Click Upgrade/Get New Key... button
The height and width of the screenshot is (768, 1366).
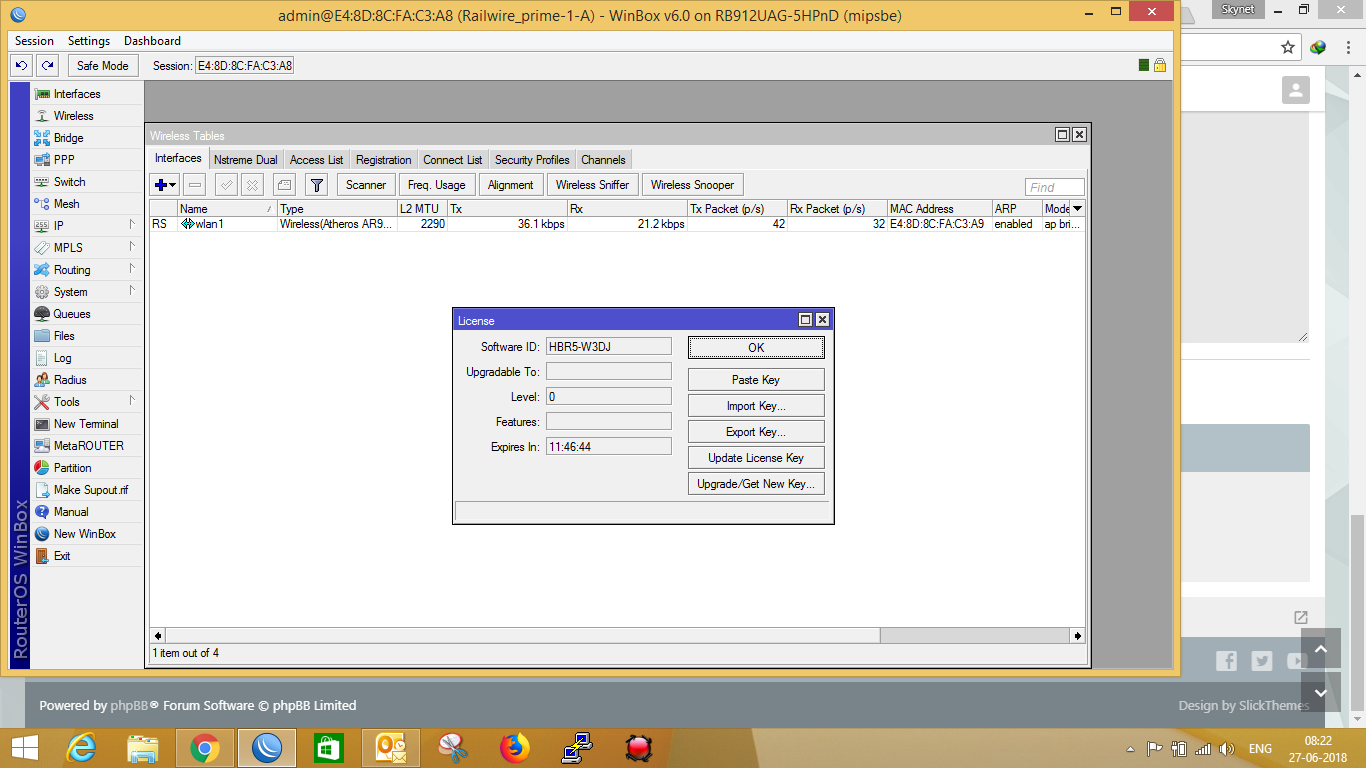point(756,484)
